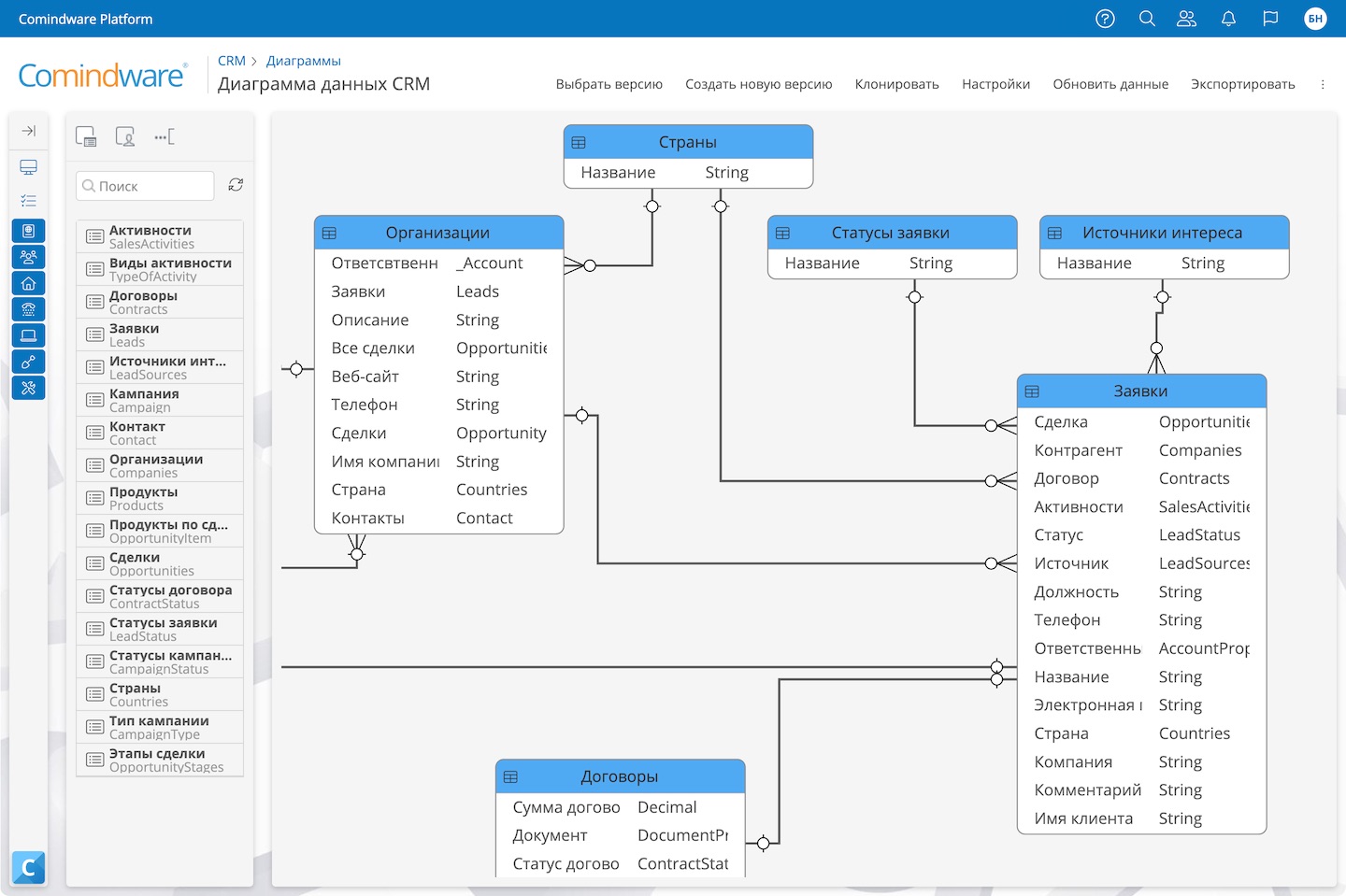Open the help question mark icon

(x=1105, y=19)
